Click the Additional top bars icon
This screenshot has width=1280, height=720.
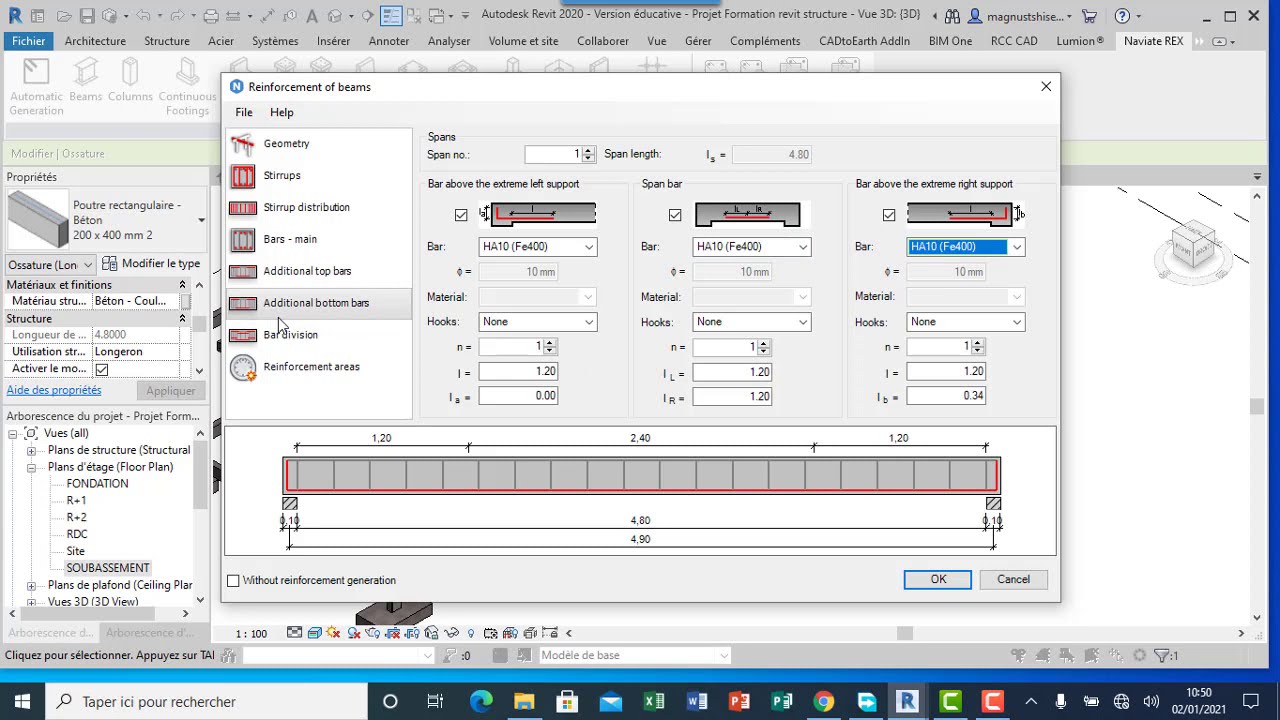243,271
